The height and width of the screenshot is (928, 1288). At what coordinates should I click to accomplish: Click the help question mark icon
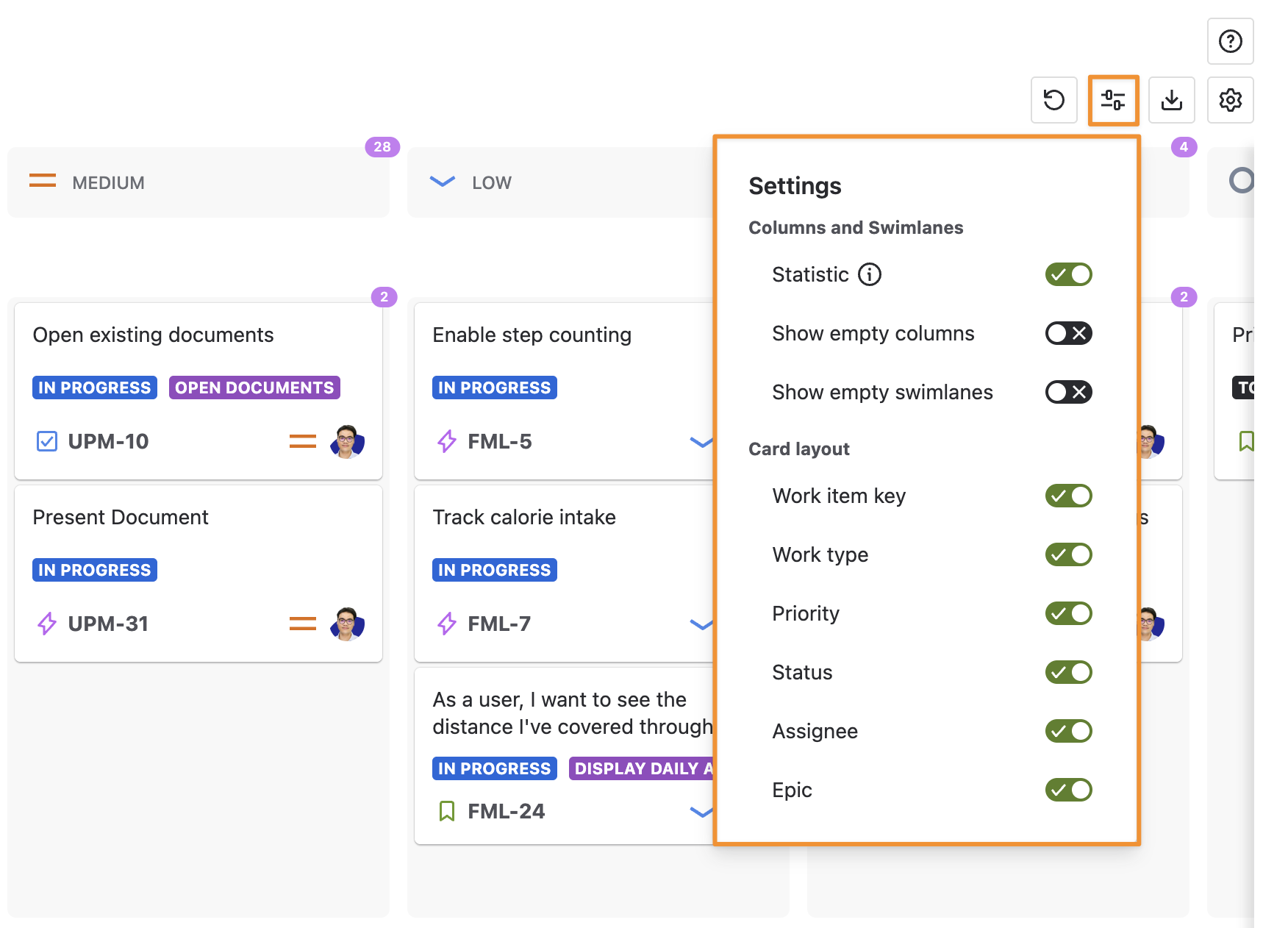[1230, 42]
